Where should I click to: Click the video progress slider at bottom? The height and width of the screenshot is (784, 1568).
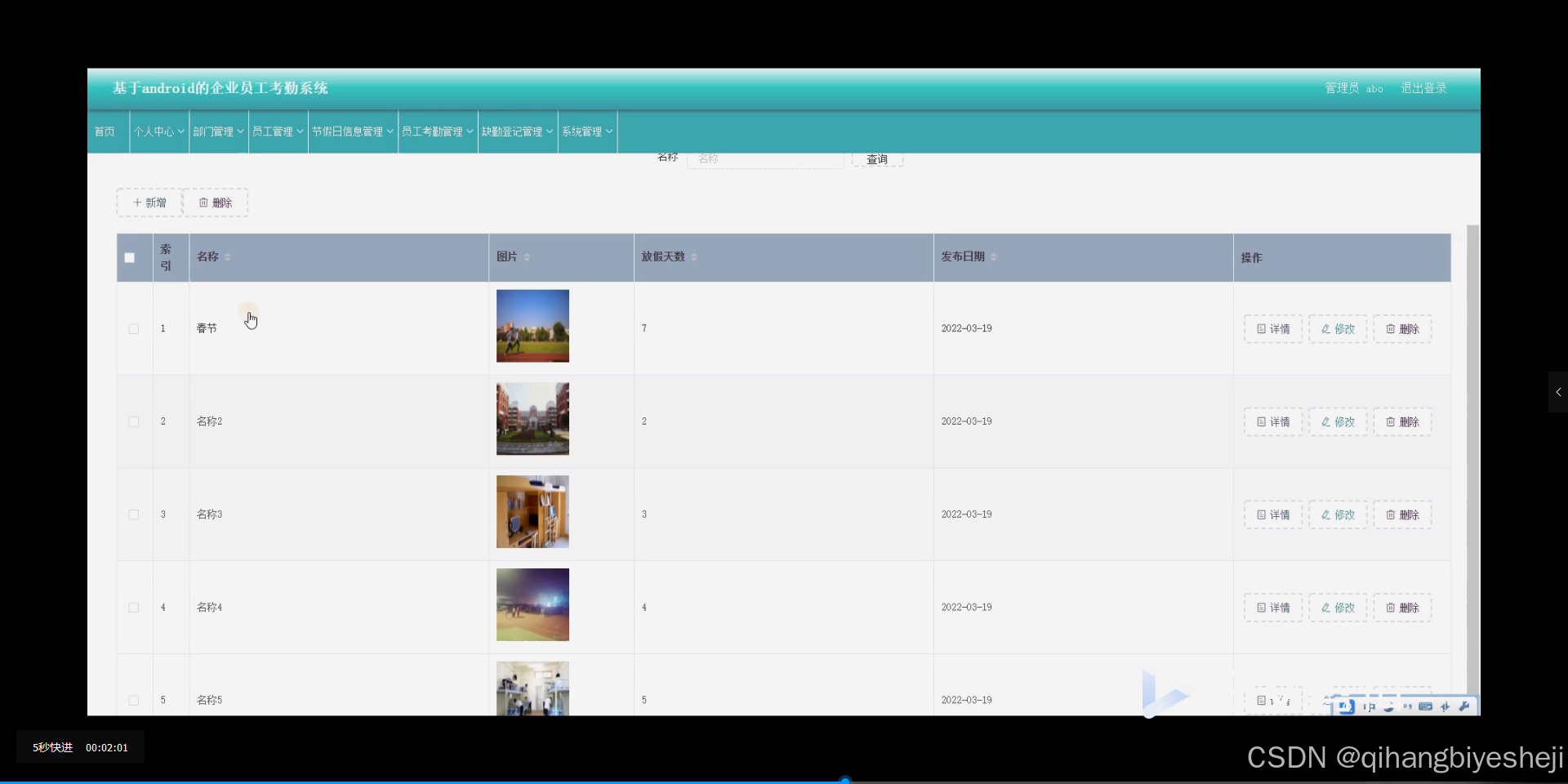point(845,780)
